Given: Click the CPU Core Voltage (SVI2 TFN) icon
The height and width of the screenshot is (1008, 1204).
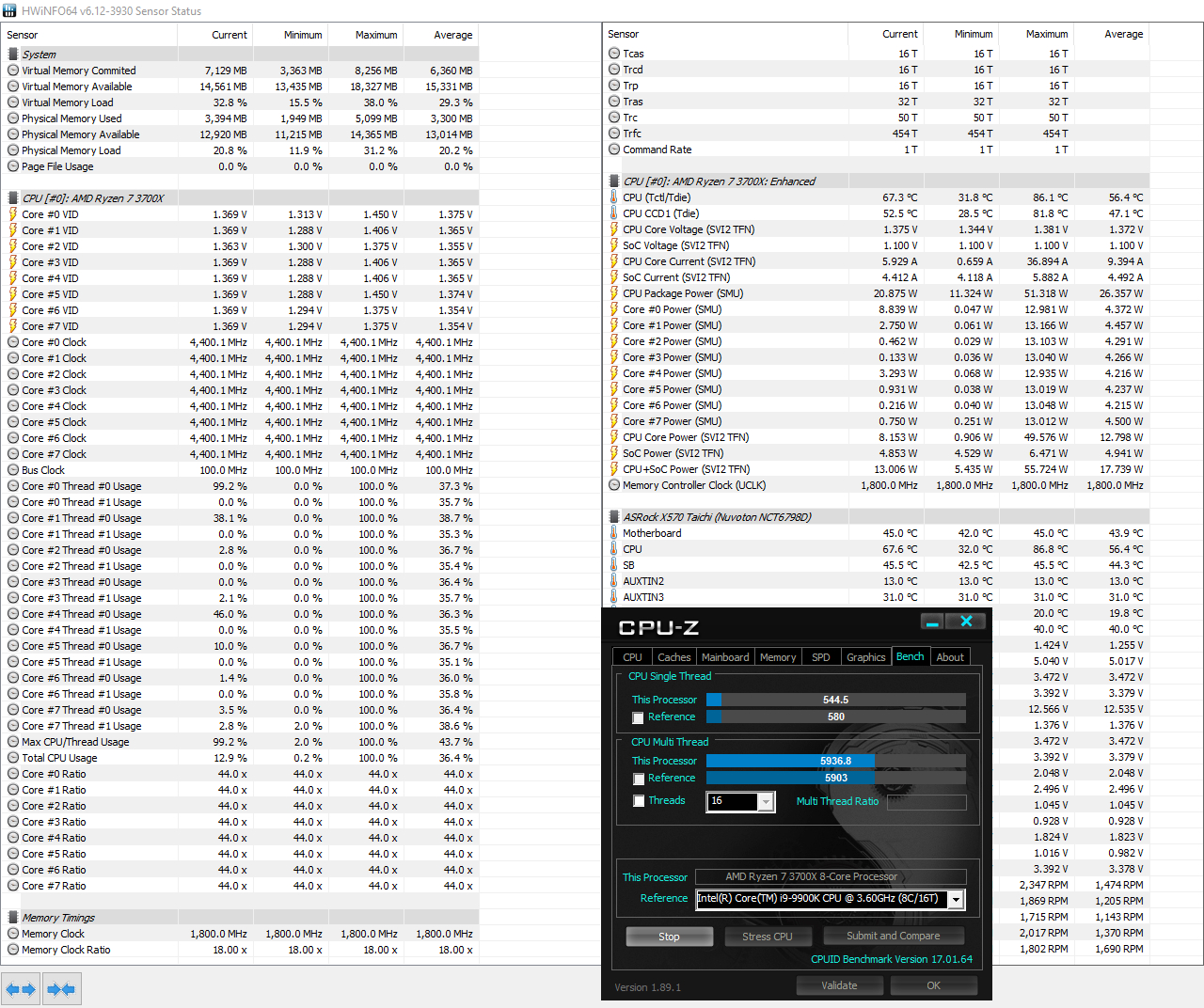Looking at the screenshot, I should 614,229.
